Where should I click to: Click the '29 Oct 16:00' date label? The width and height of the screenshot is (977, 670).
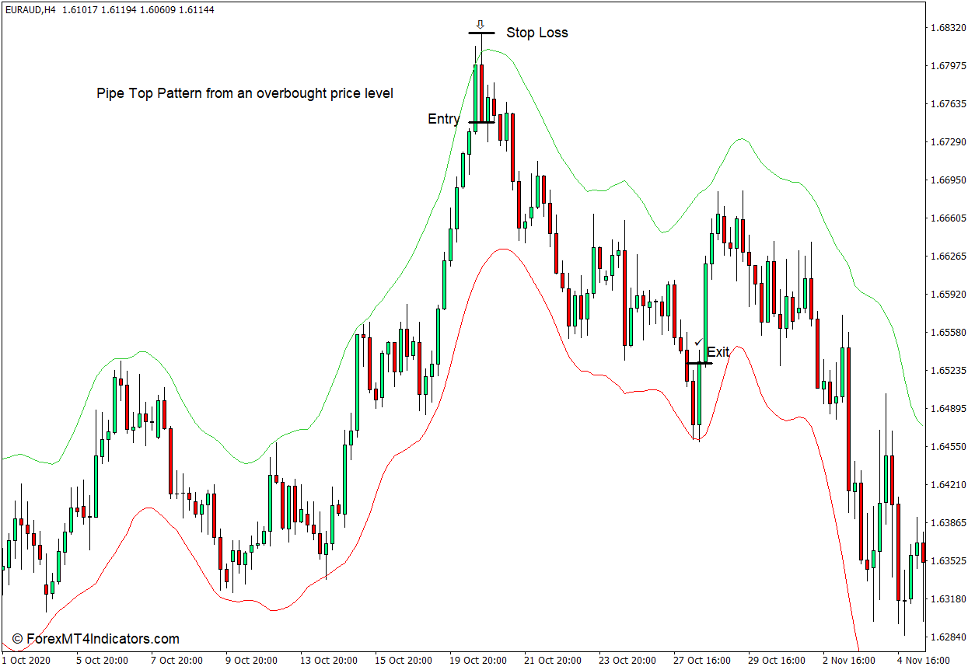777,660
